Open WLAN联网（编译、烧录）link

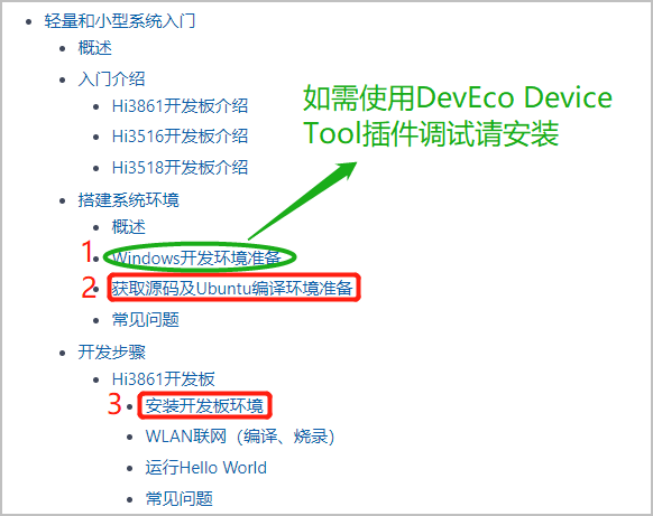pos(240,437)
